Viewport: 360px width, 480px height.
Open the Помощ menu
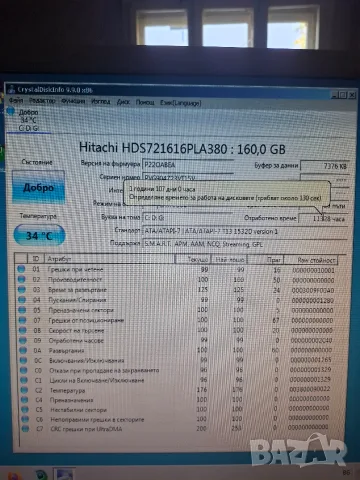point(145,102)
